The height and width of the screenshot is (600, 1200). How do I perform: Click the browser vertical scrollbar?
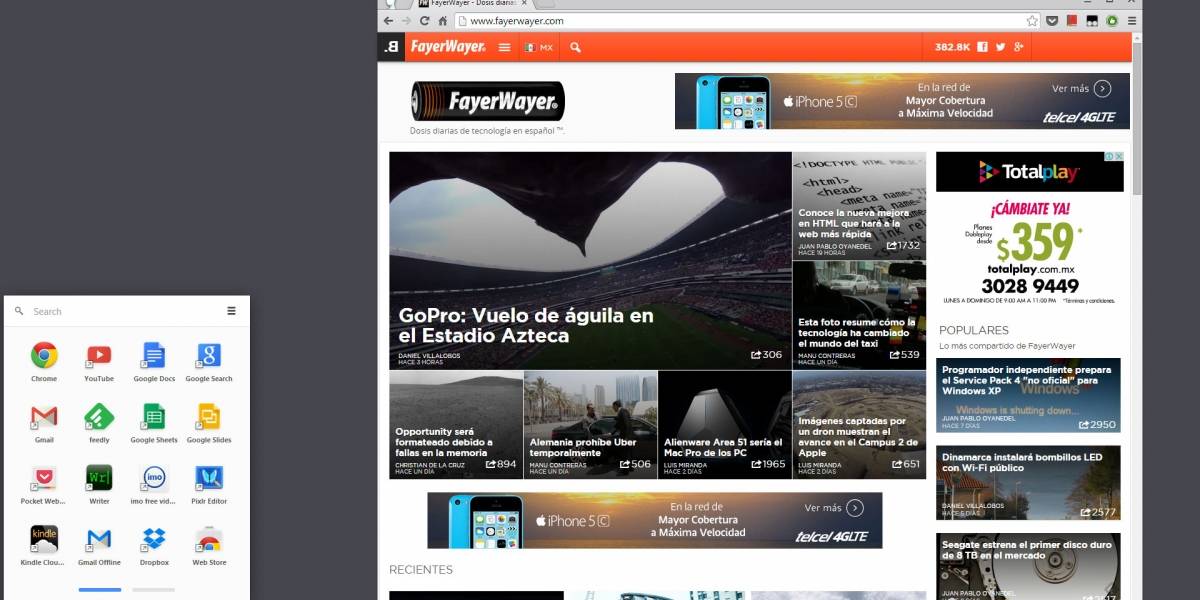(x=1136, y=120)
